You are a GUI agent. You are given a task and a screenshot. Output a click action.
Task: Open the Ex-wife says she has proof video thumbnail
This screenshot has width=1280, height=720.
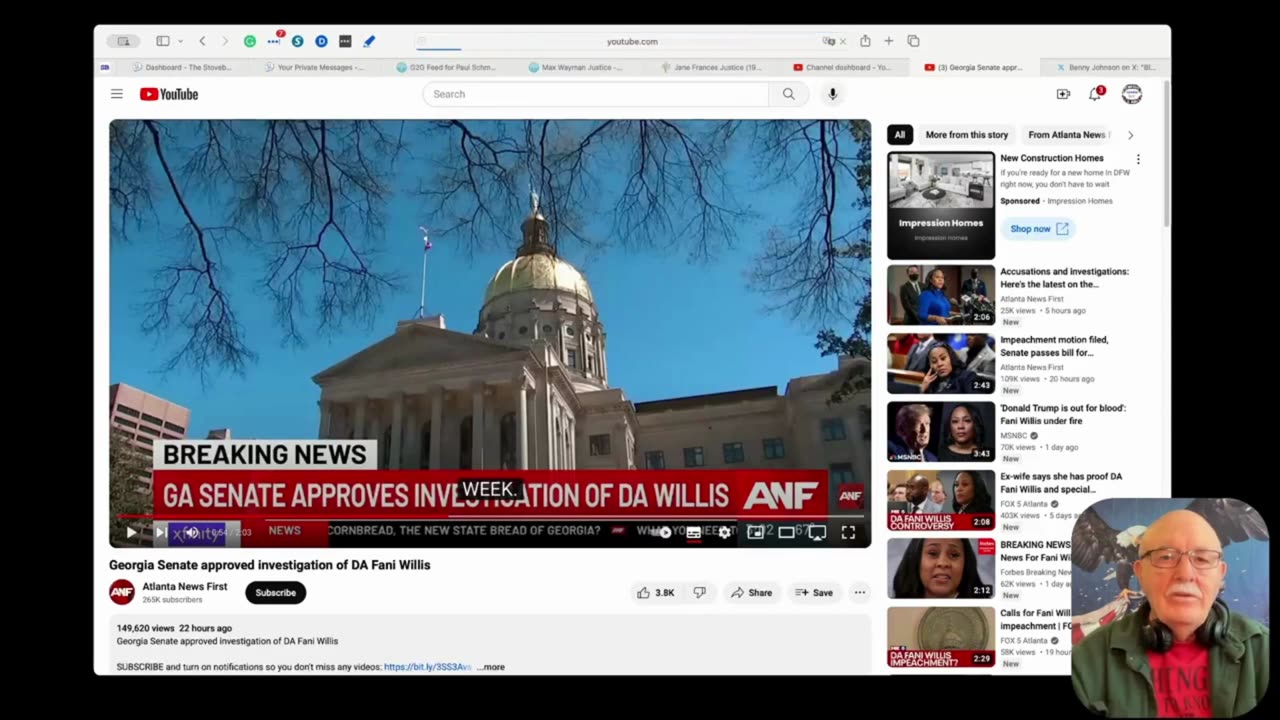click(941, 500)
